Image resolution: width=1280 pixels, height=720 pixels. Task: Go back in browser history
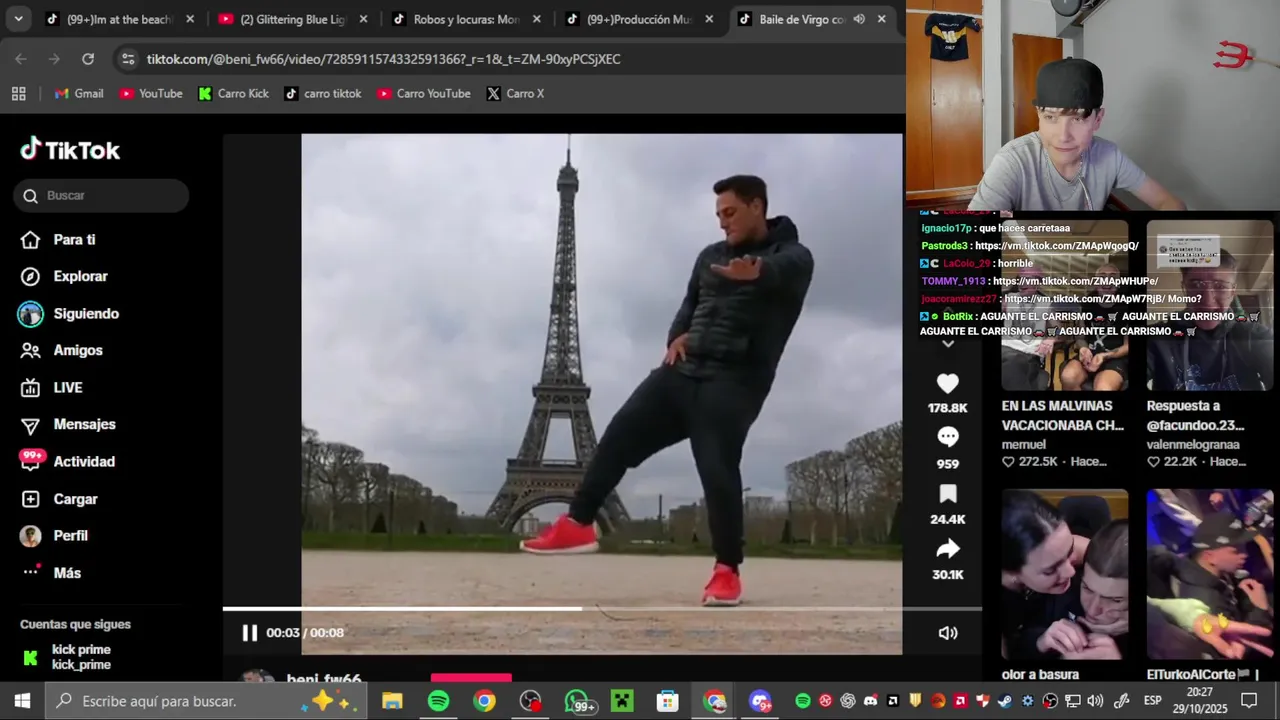21,59
